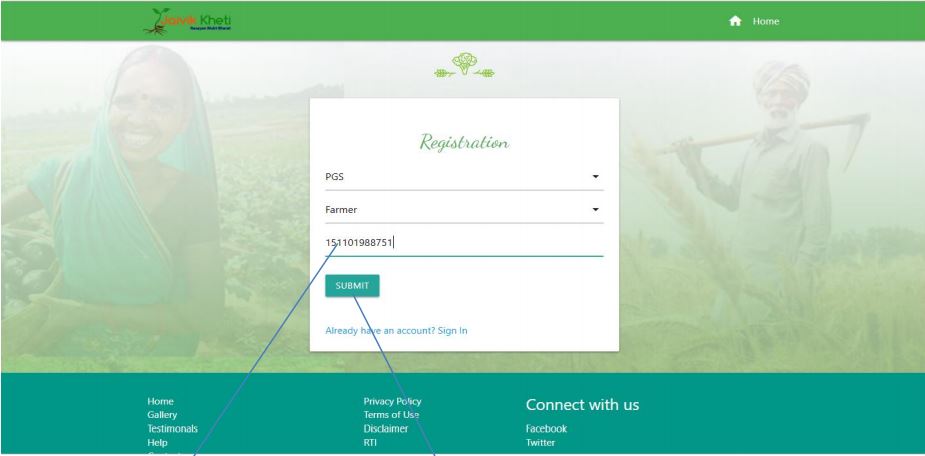Image resolution: width=925 pixels, height=456 pixels.
Task: Click the number input field with 151101988751
Action: pyautogui.click(x=464, y=242)
